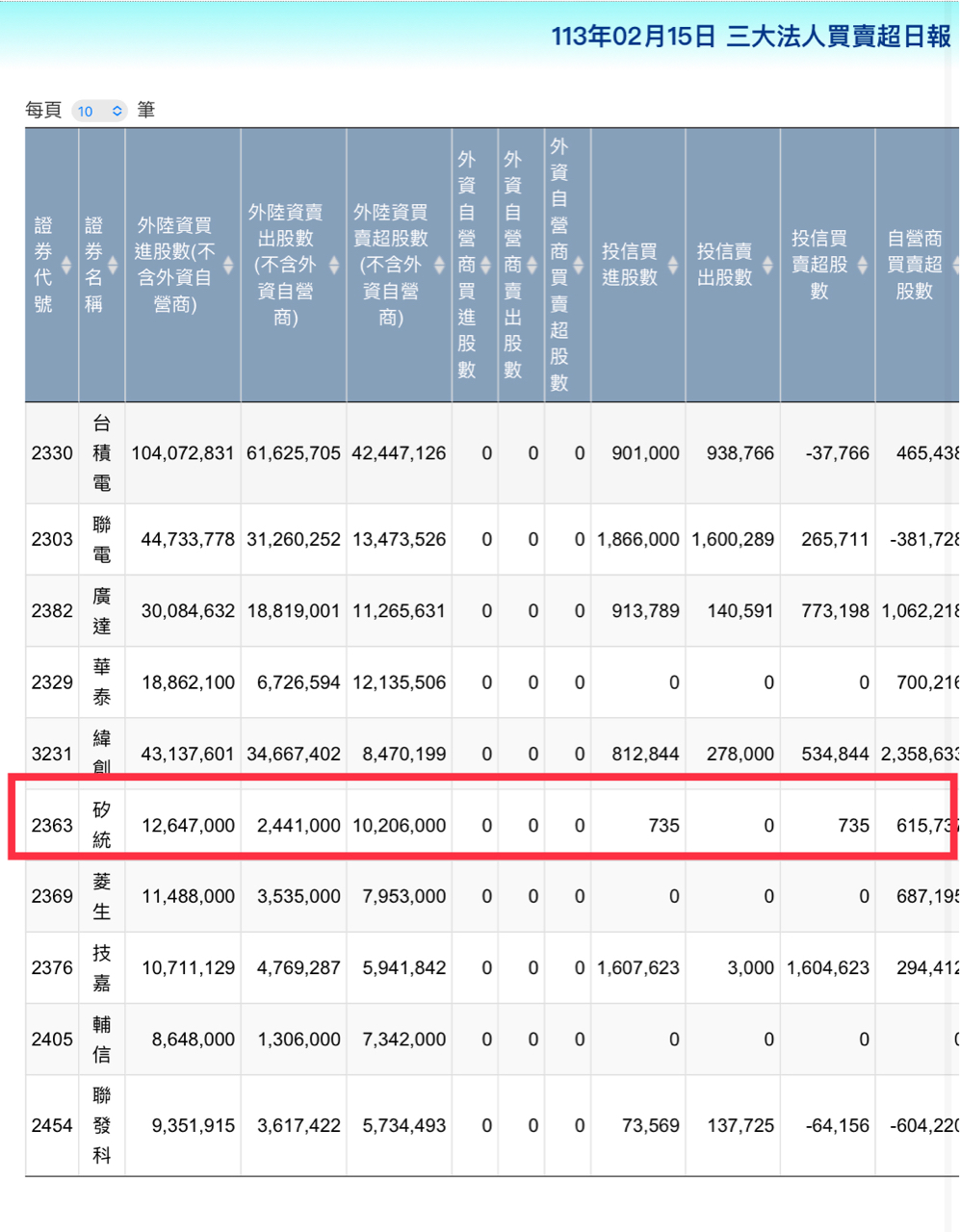Click the 外陸資買進股數 header text
This screenshot has height=1232, width=960.
174,265
